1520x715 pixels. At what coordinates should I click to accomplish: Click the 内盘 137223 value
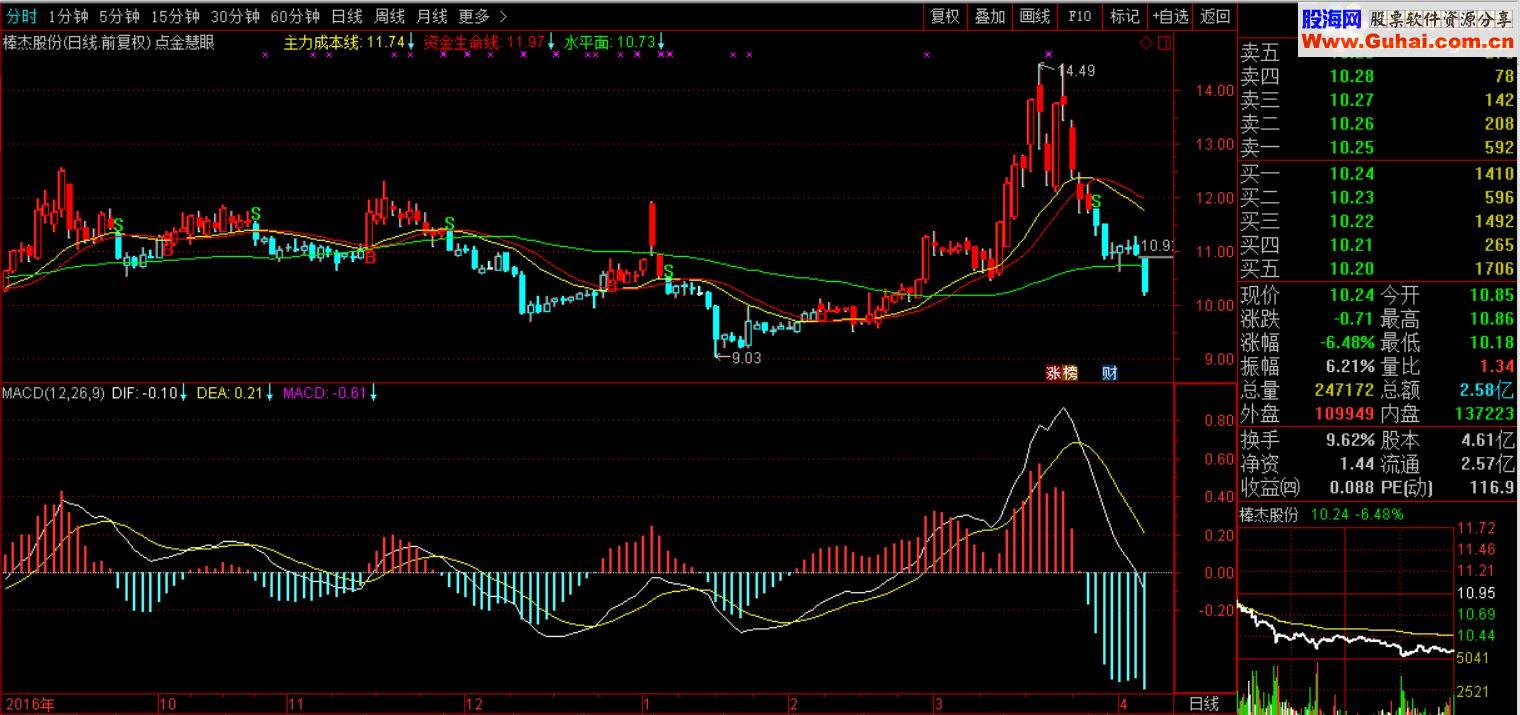(x=1484, y=414)
